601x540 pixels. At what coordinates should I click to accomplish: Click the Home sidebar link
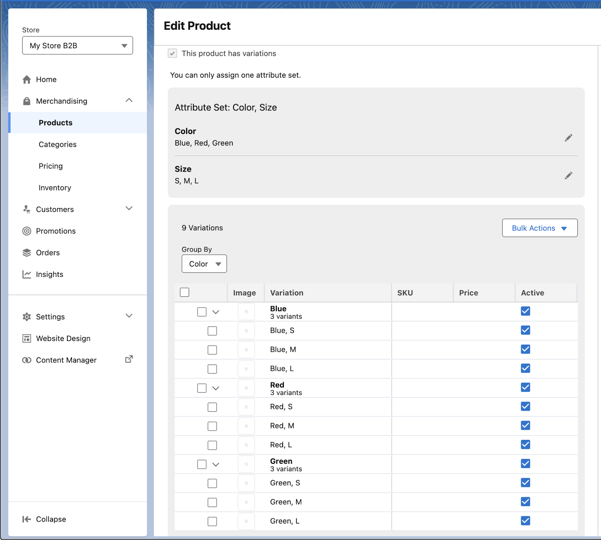coord(46,79)
